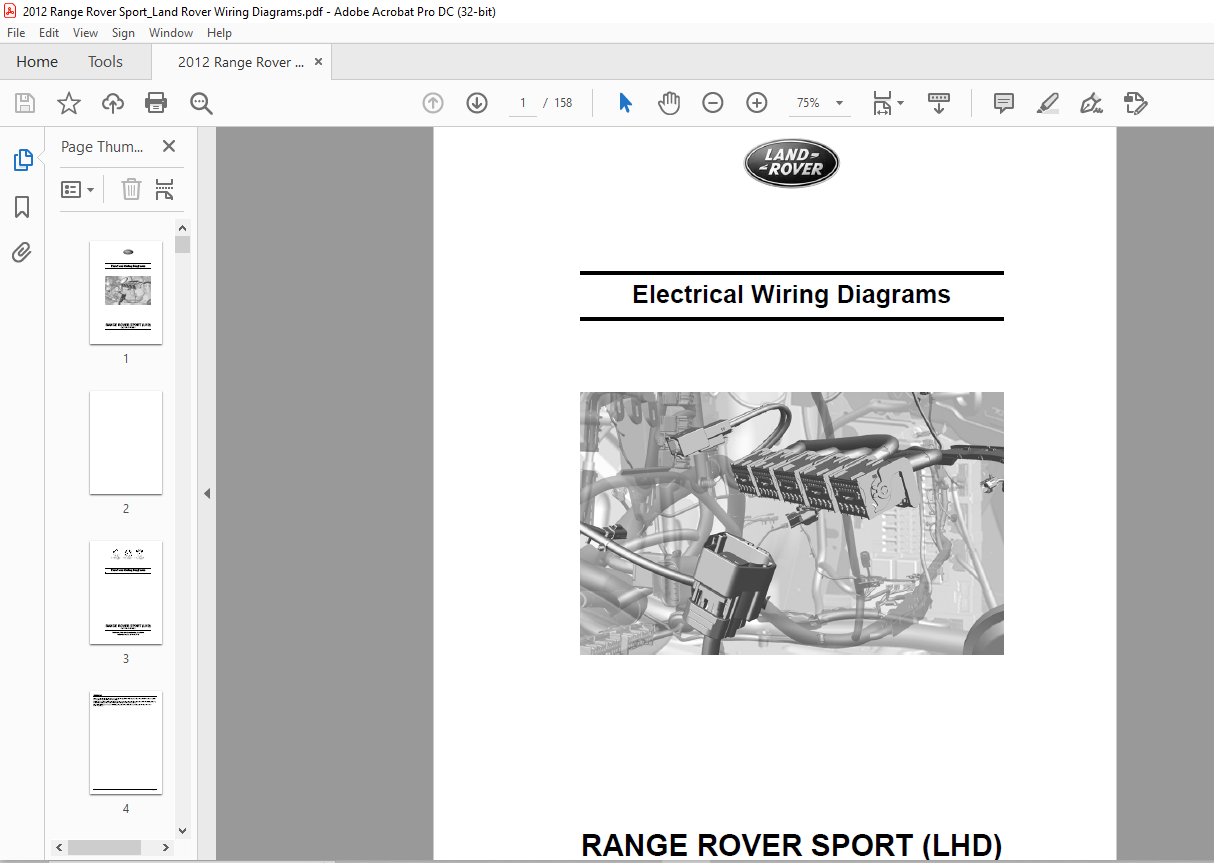Open the Page Thumbnails panel icon

click(22, 159)
